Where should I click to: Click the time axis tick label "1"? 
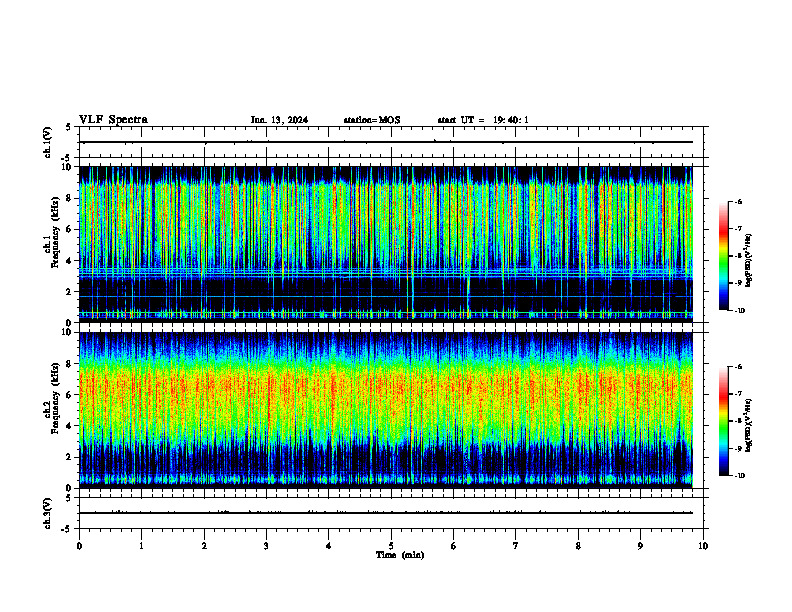pyautogui.click(x=141, y=546)
